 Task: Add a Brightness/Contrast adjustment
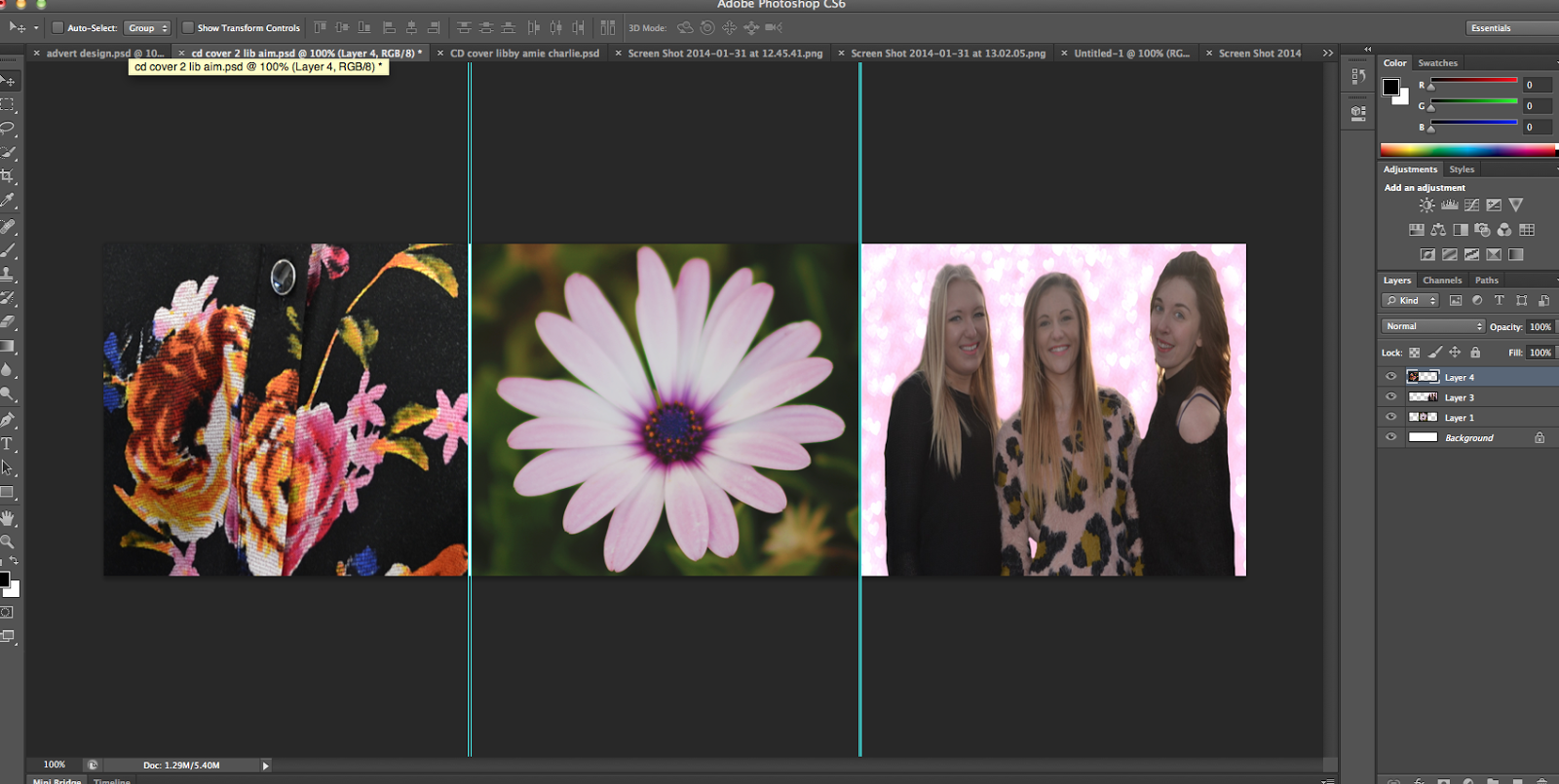click(1426, 205)
